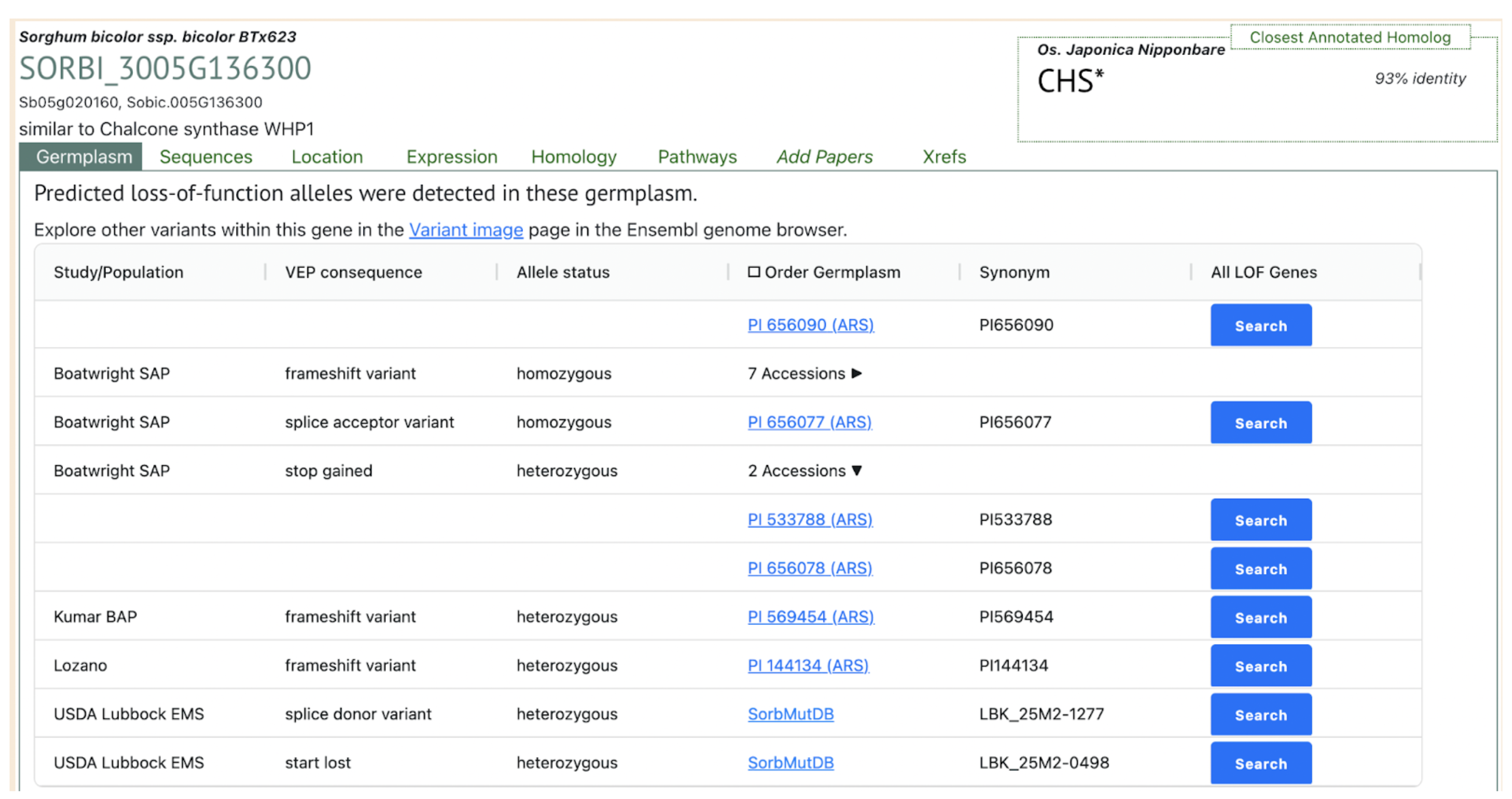Open PI 656090 (ARS) germplasm link
Viewport: 1512px width, 799px height.
click(810, 325)
